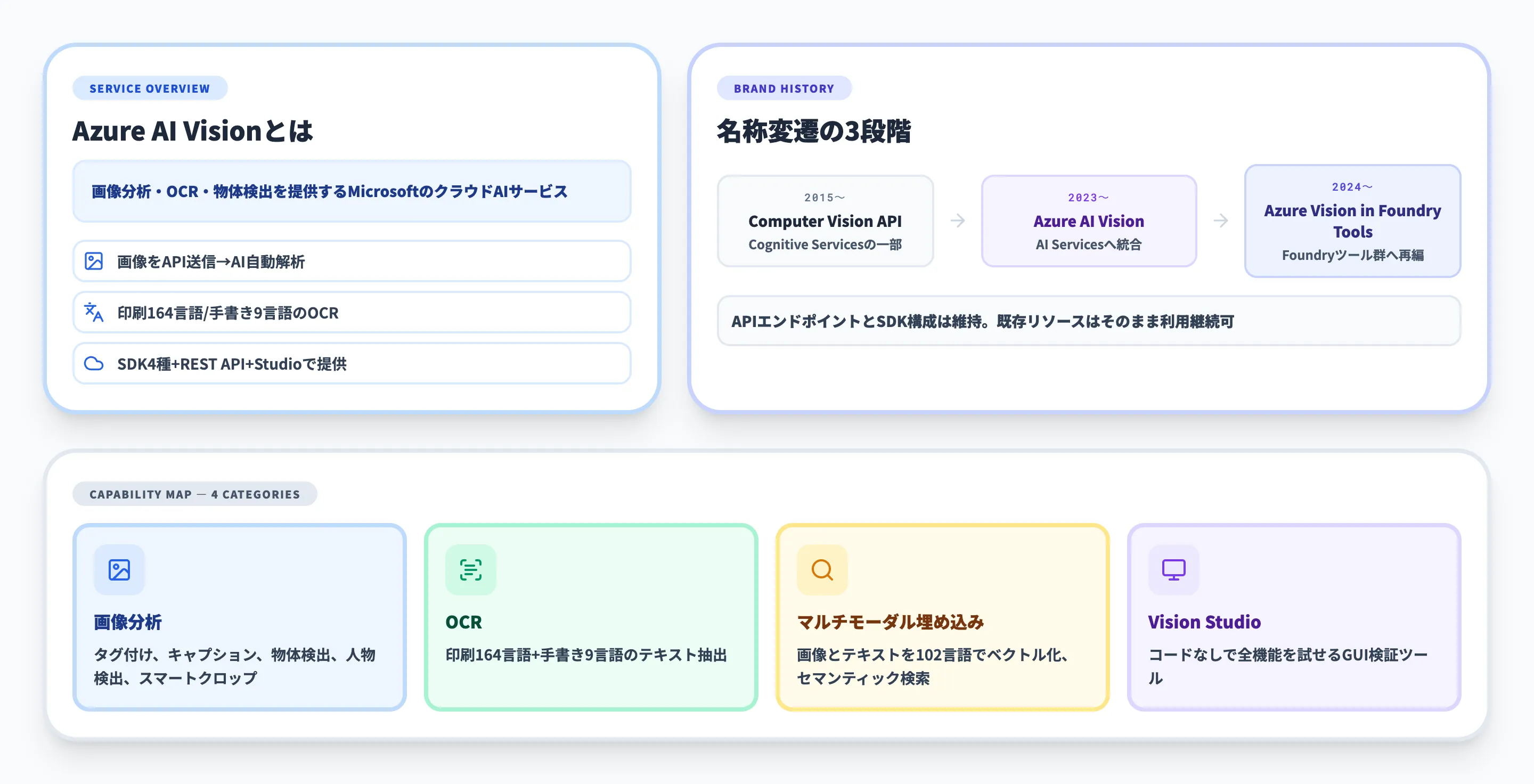Click the arrow icon between Computer Vision API and Azure AI Vision
The image size is (1534, 784).
click(957, 222)
